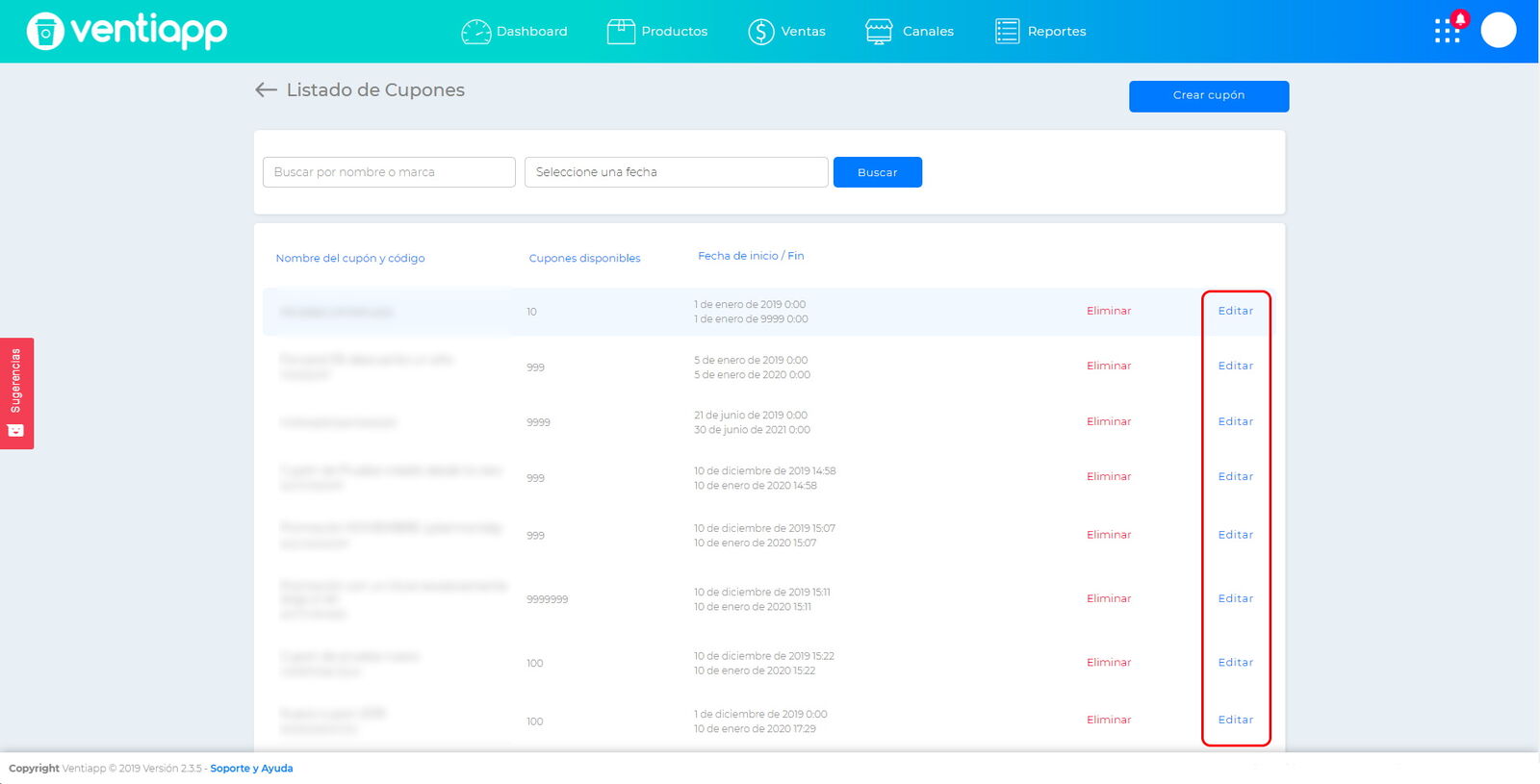Sort by Fecha de inicio / Fin
Screen dimensions: 1540x784
coord(751,256)
